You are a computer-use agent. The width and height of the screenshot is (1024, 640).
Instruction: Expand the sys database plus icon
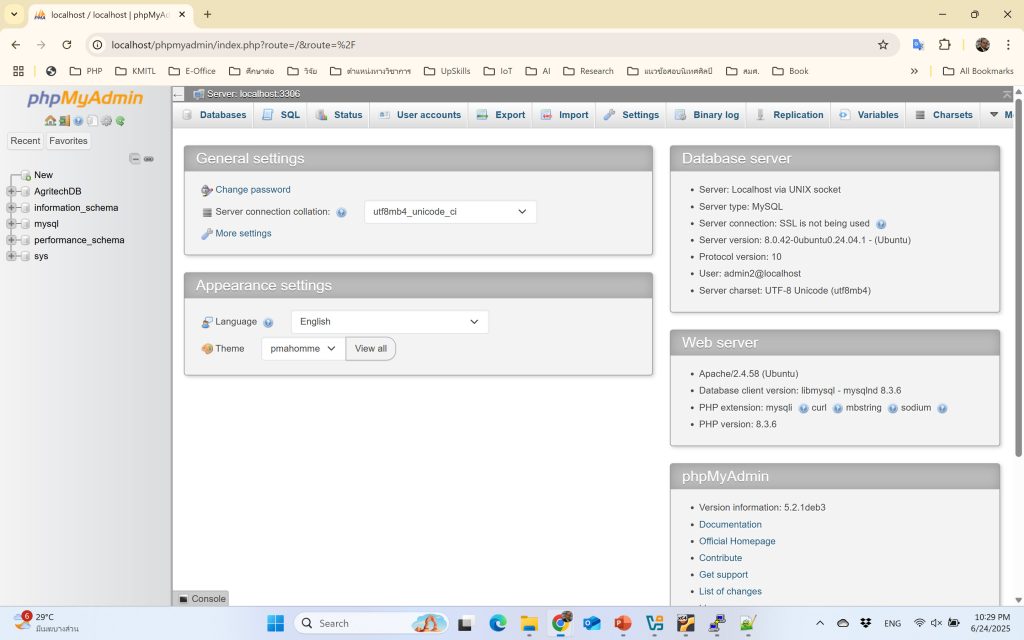pyautogui.click(x=11, y=256)
